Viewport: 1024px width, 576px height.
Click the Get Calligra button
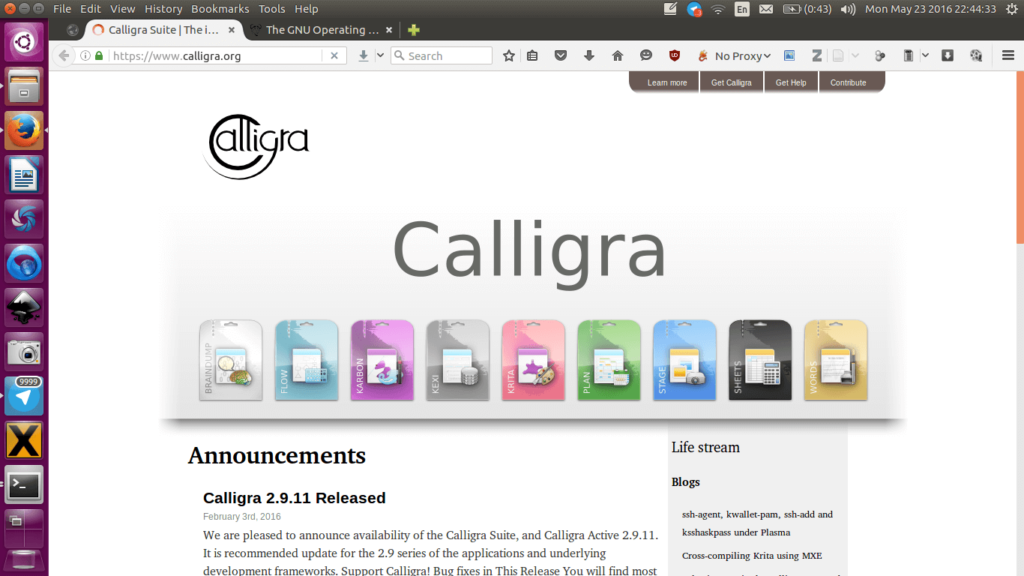click(732, 82)
